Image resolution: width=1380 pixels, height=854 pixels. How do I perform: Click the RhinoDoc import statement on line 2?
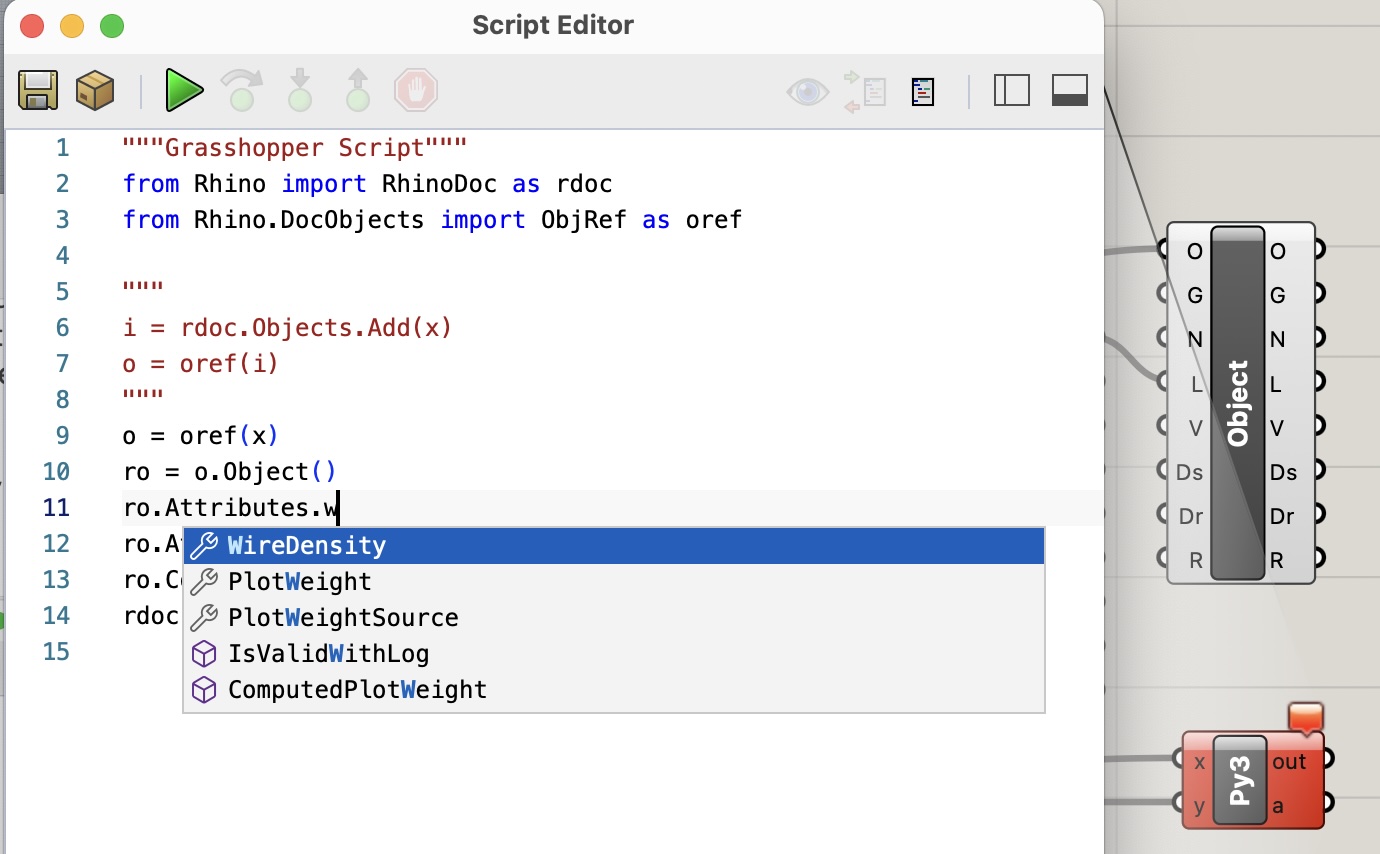367,184
